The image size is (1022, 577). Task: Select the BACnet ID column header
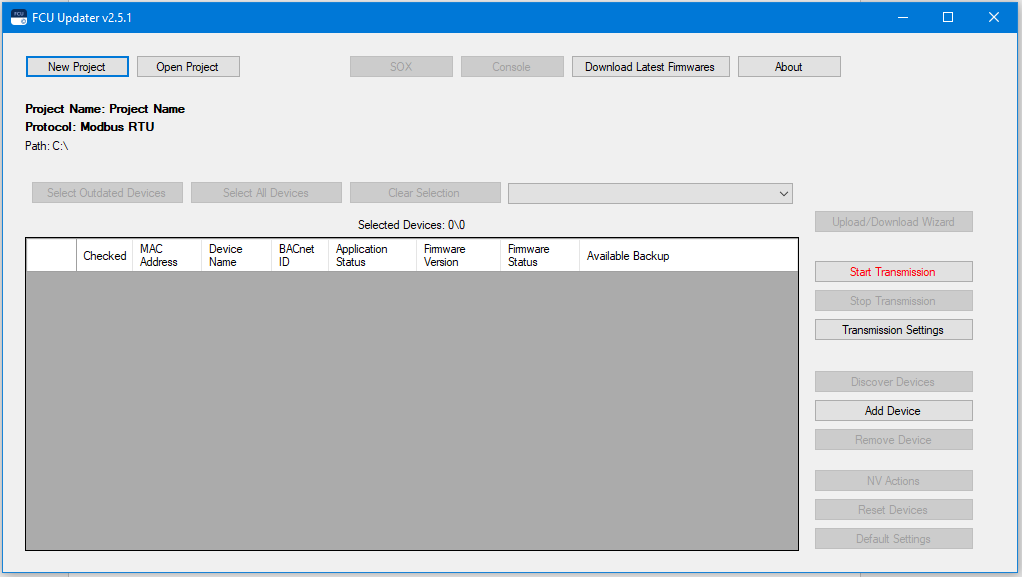tap(299, 256)
